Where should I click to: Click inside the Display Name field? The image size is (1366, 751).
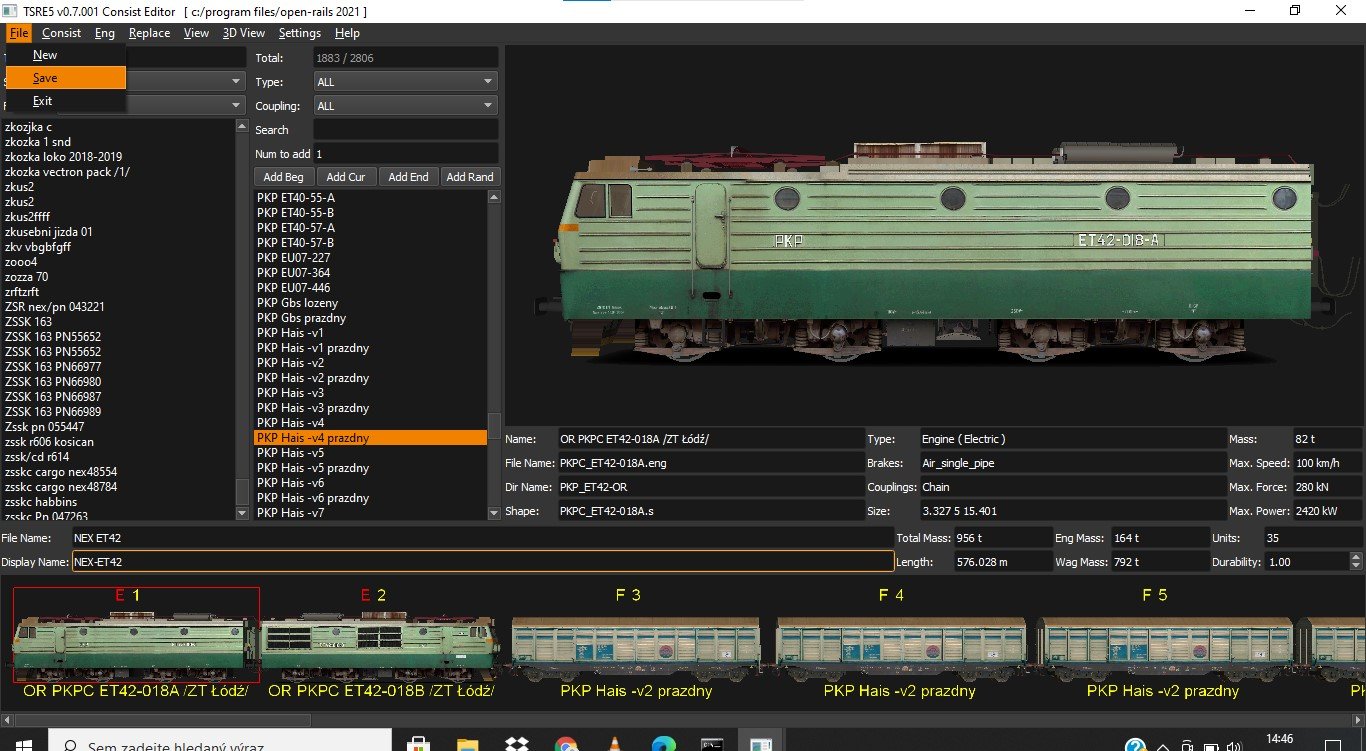pos(480,561)
